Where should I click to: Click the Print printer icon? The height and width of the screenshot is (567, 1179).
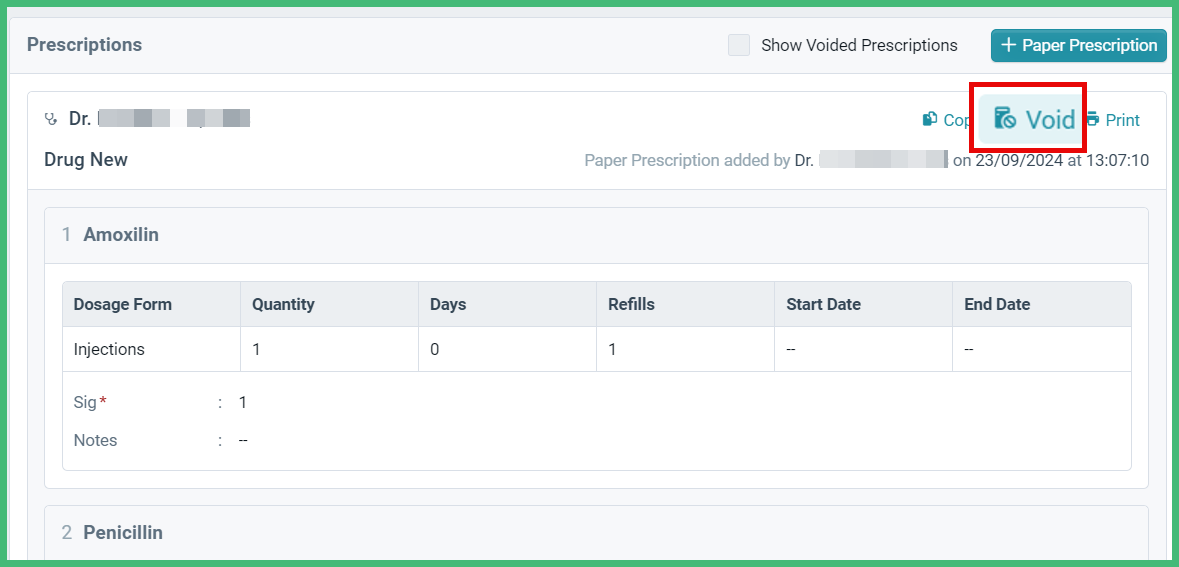[x=1093, y=119]
